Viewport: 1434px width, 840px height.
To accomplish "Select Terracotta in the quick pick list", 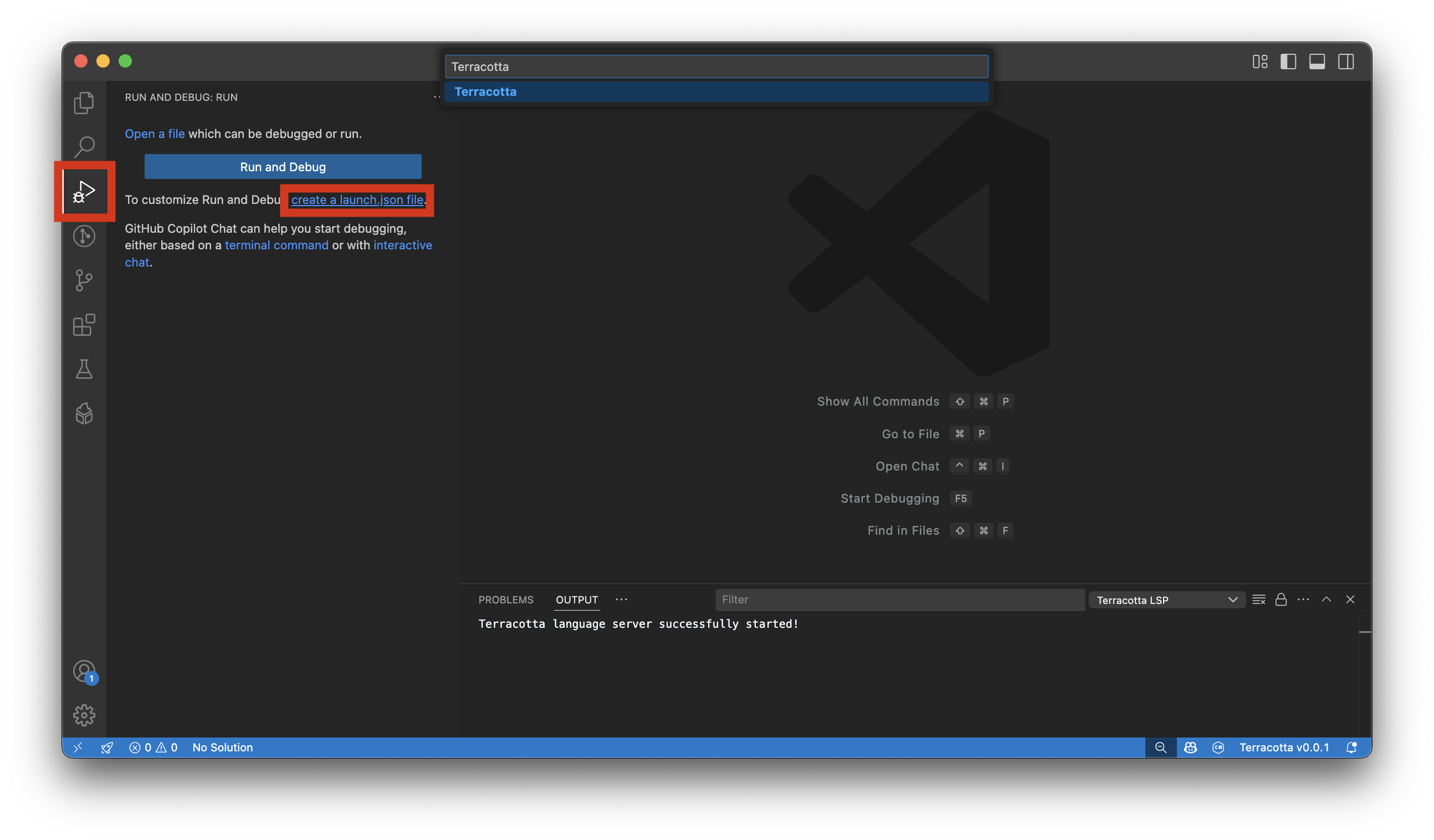I will click(716, 91).
